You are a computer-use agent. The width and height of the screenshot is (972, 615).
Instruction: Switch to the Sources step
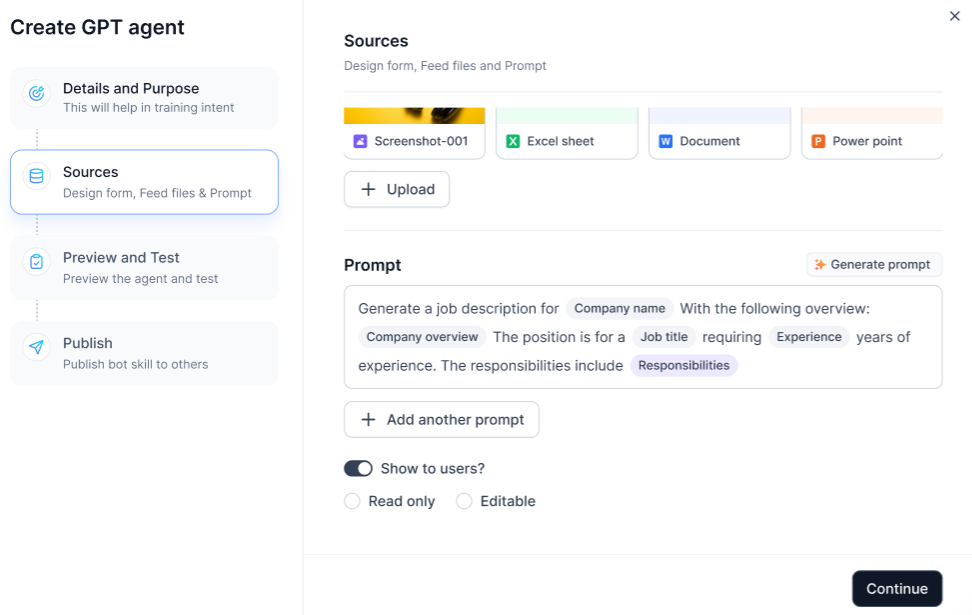(143, 180)
